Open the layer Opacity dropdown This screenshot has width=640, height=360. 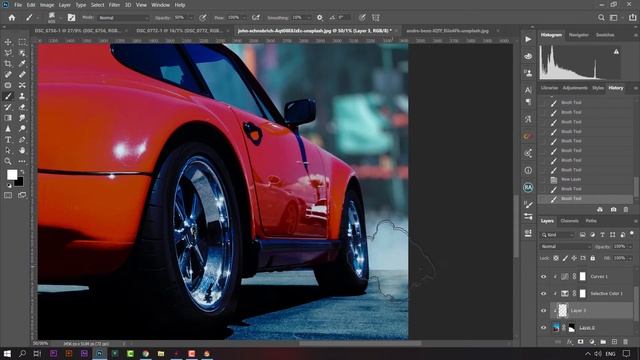click(631, 247)
